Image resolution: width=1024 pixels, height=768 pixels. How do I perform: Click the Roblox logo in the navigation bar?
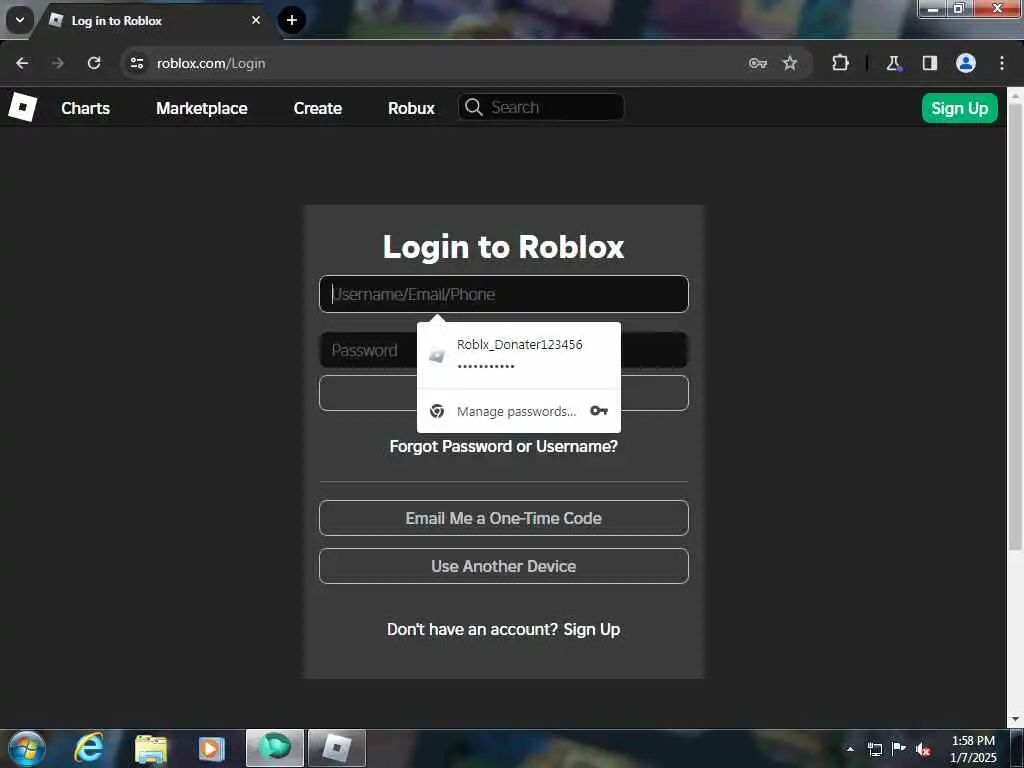22,107
